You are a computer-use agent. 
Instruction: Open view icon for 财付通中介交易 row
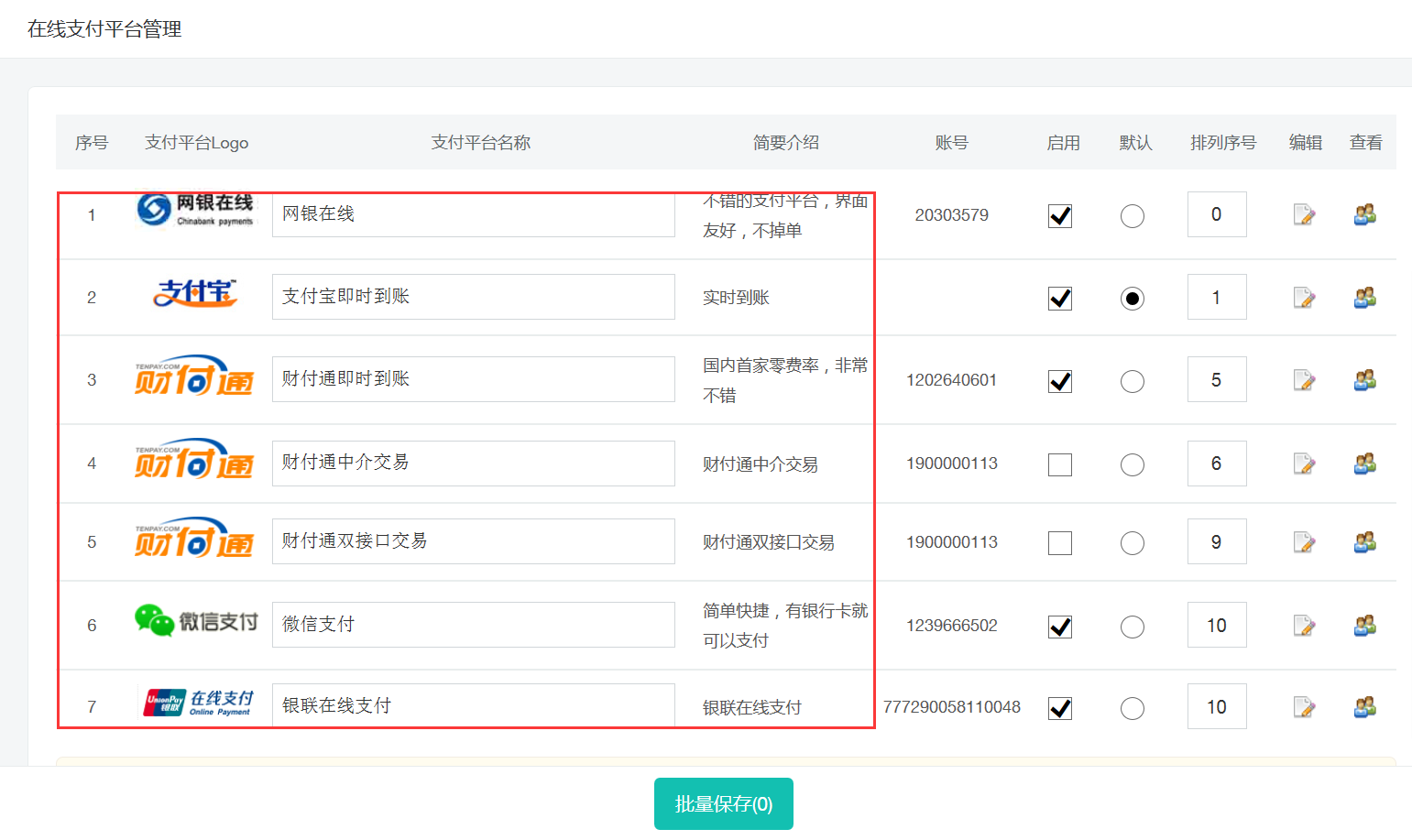[1364, 464]
